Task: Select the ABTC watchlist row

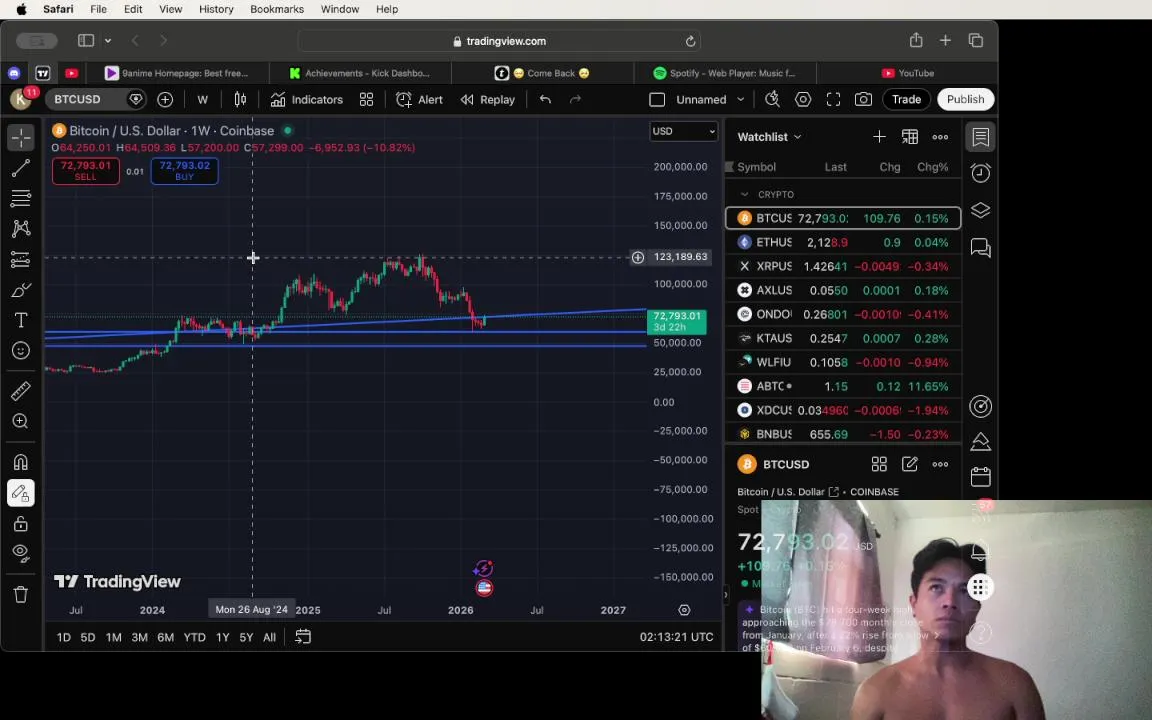Action: coord(843,386)
